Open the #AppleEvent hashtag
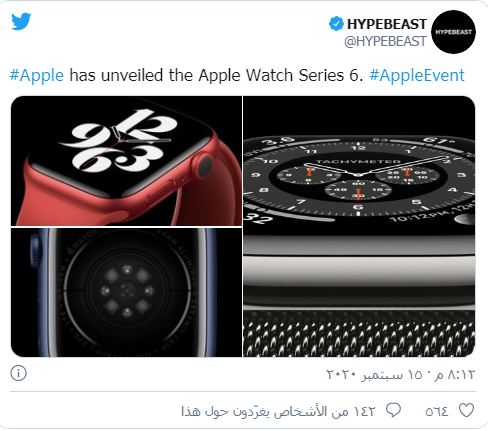 pos(417,75)
